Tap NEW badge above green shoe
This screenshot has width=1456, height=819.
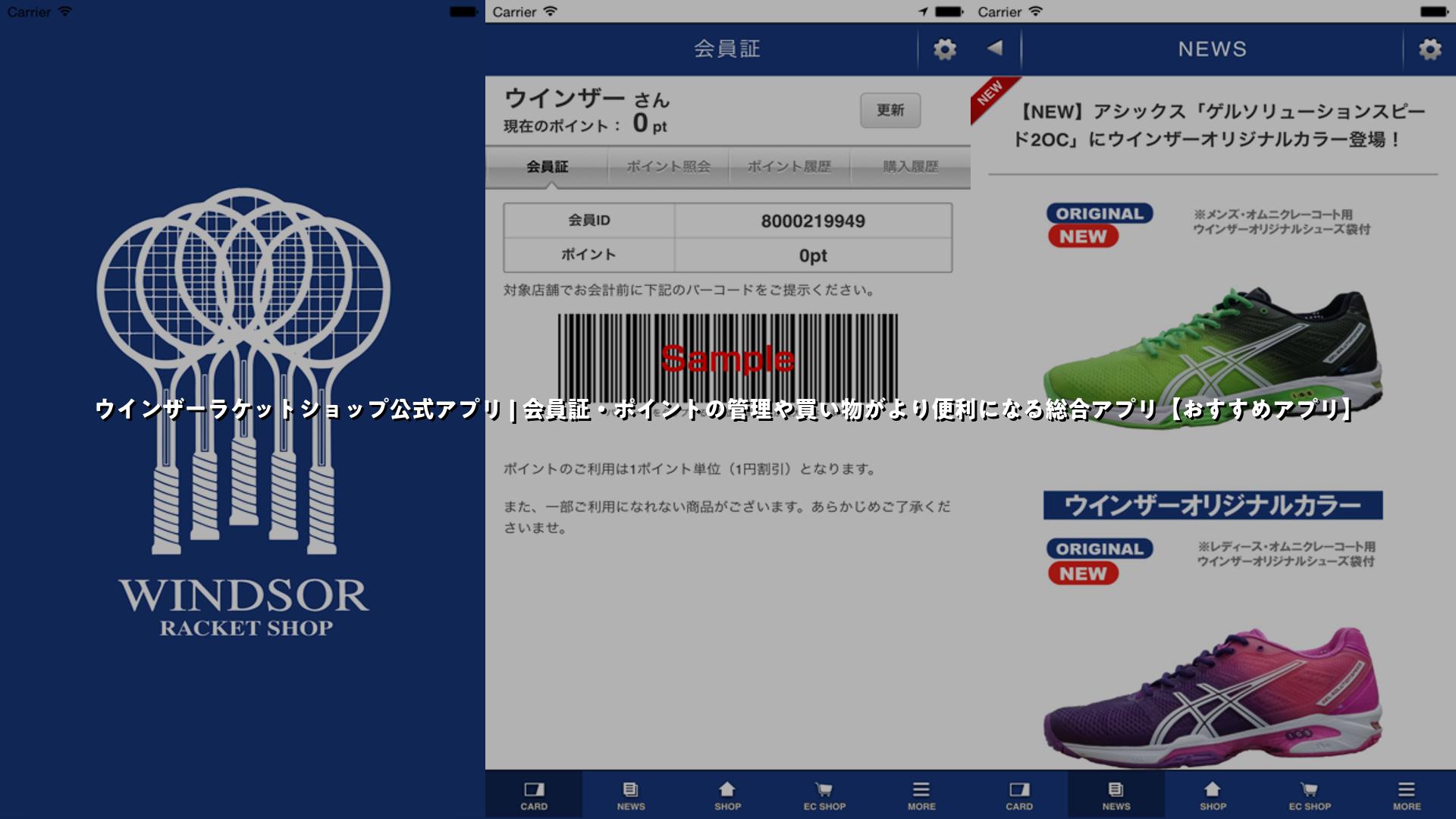click(x=1083, y=237)
